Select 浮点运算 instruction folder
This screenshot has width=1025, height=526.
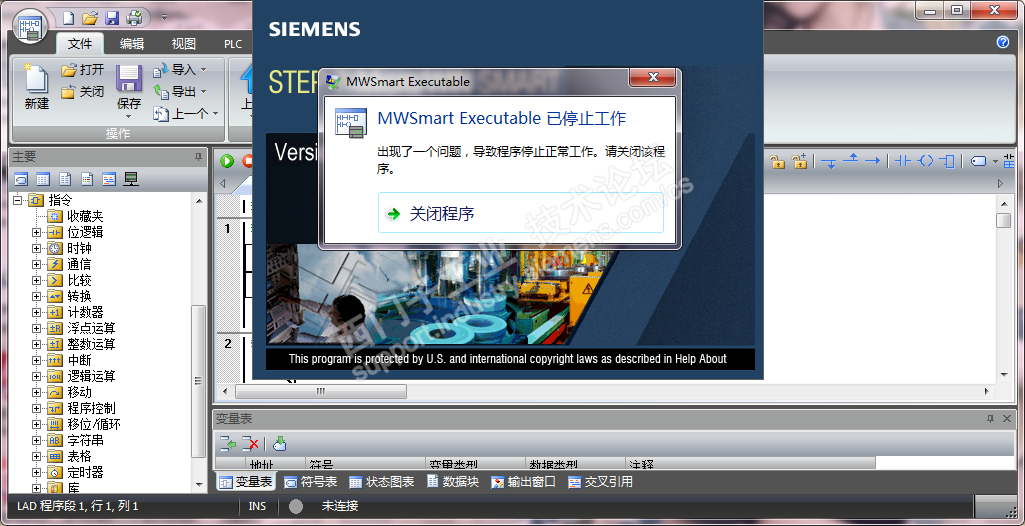coord(92,328)
